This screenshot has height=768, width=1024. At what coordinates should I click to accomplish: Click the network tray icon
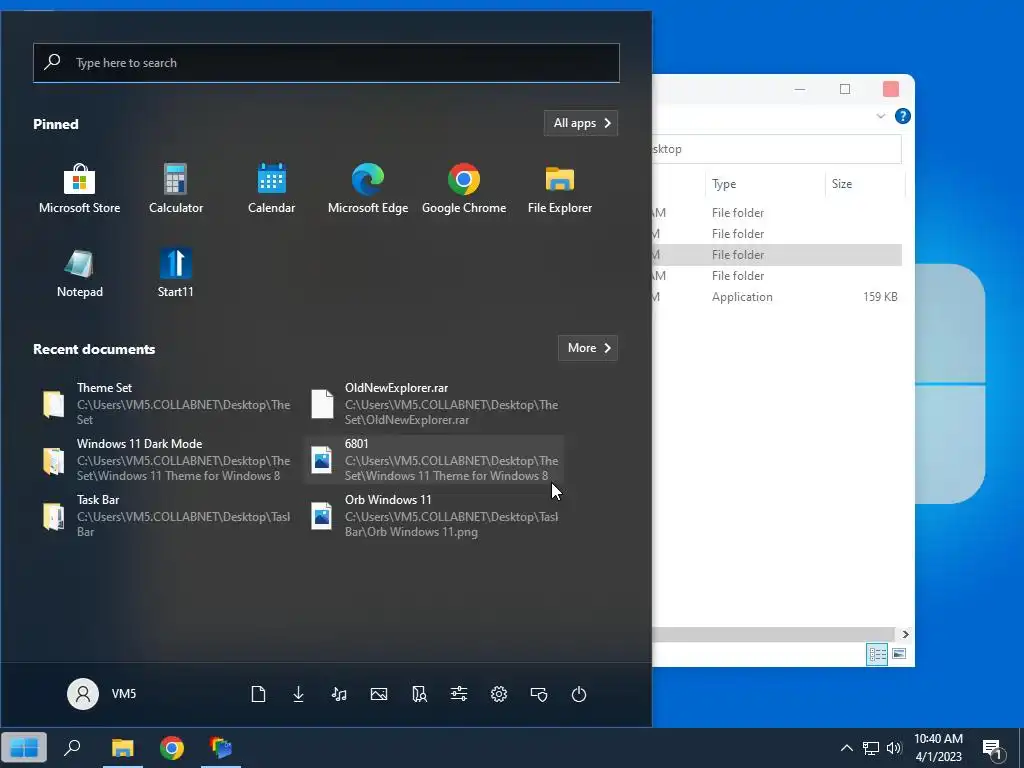tap(871, 748)
